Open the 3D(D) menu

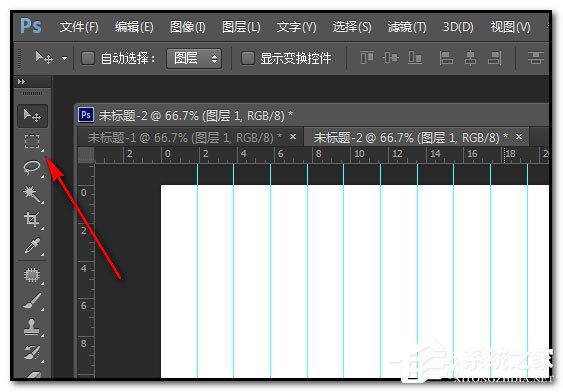(x=458, y=27)
